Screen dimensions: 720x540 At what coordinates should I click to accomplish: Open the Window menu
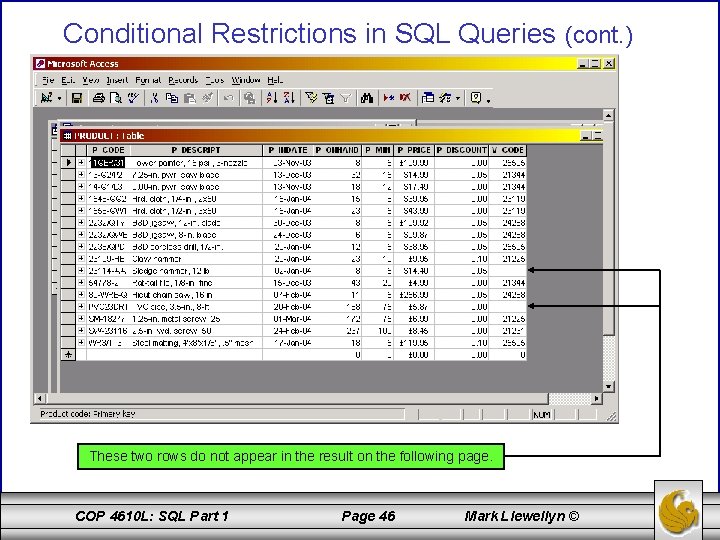point(246,80)
